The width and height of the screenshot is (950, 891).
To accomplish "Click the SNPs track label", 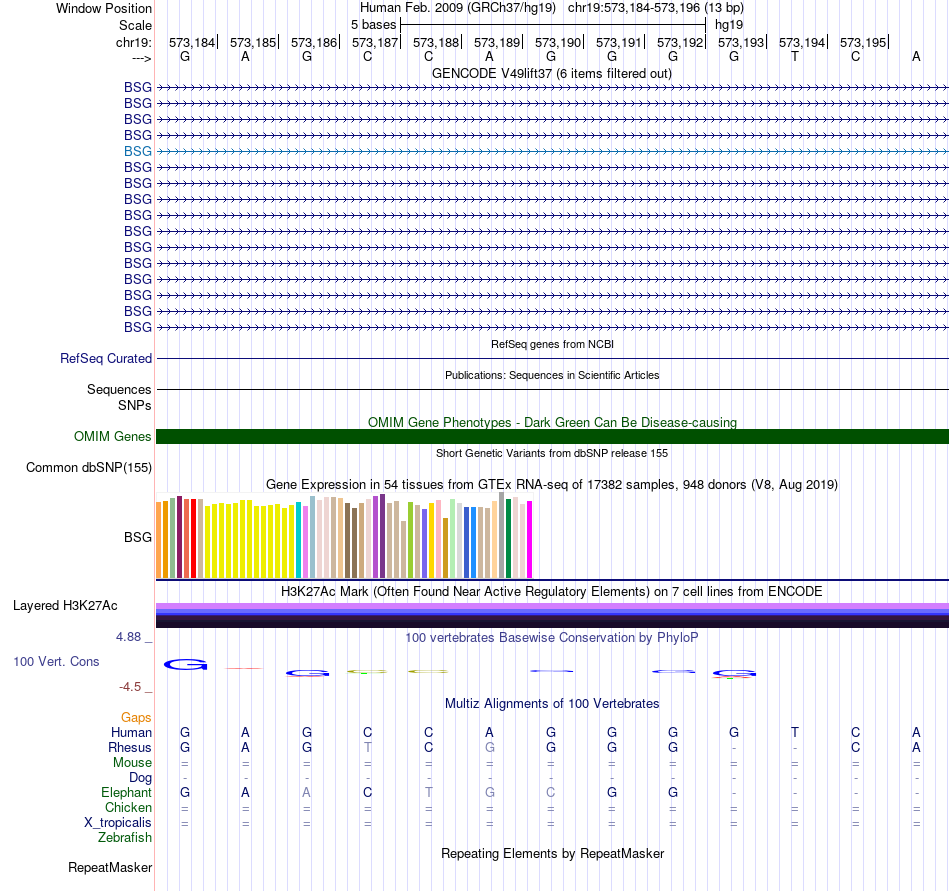I will click(x=135, y=405).
